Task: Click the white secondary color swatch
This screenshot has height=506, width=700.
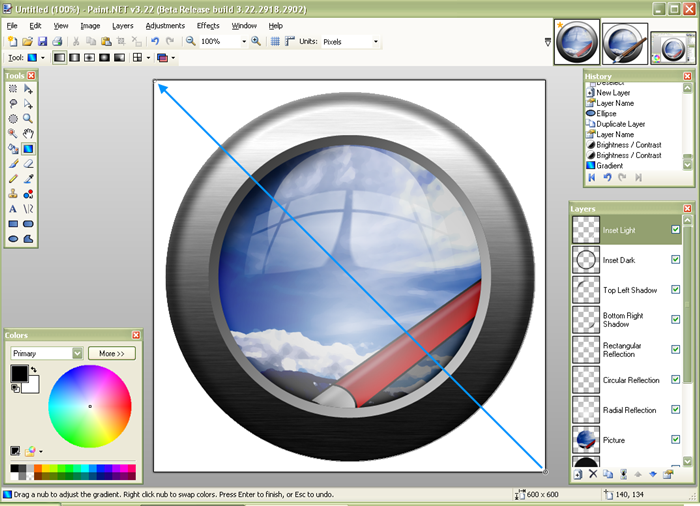Action: tap(33, 386)
